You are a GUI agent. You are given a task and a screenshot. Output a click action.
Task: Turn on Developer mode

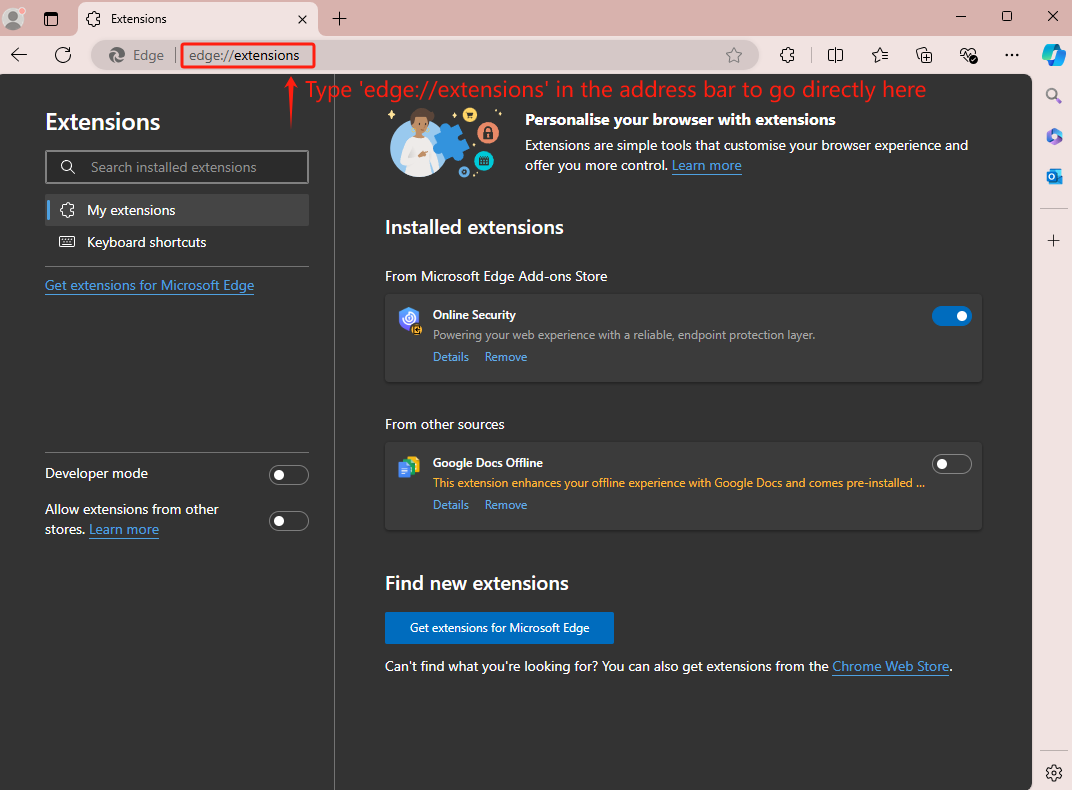click(289, 475)
